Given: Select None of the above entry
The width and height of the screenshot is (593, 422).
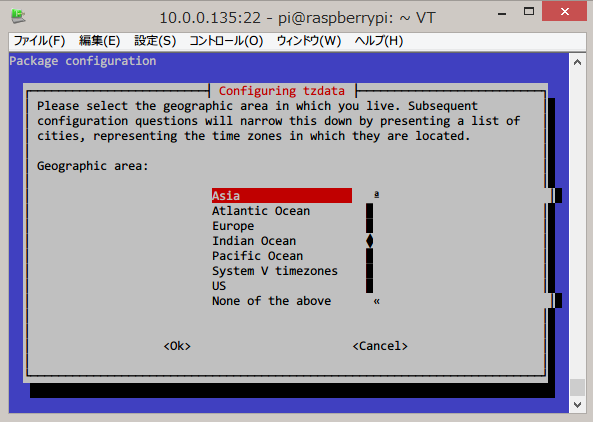Looking at the screenshot, I should [x=271, y=301].
